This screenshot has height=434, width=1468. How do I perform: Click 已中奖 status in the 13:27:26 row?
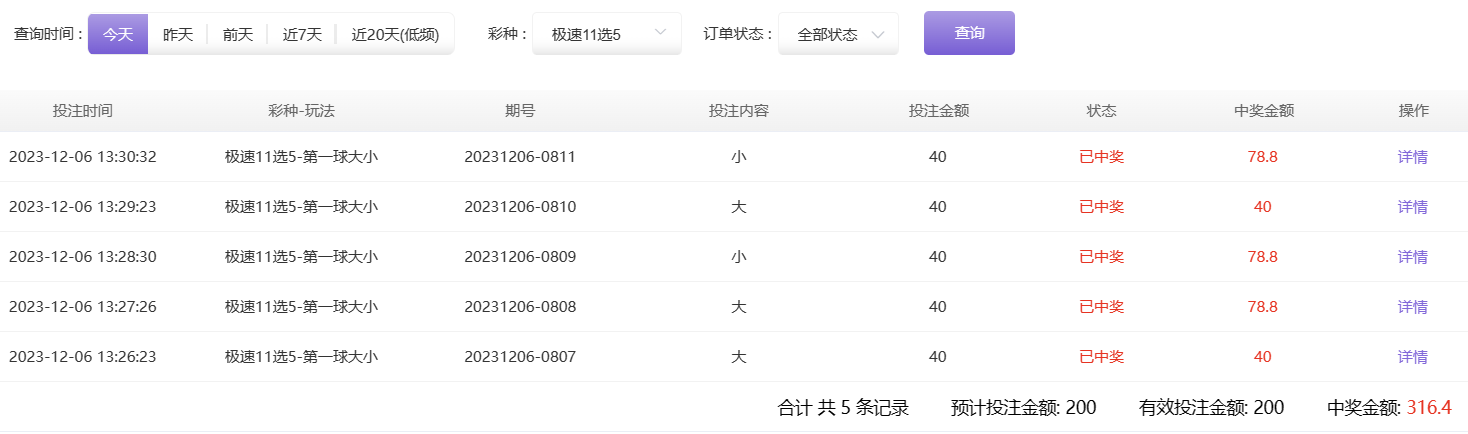[1101, 307]
